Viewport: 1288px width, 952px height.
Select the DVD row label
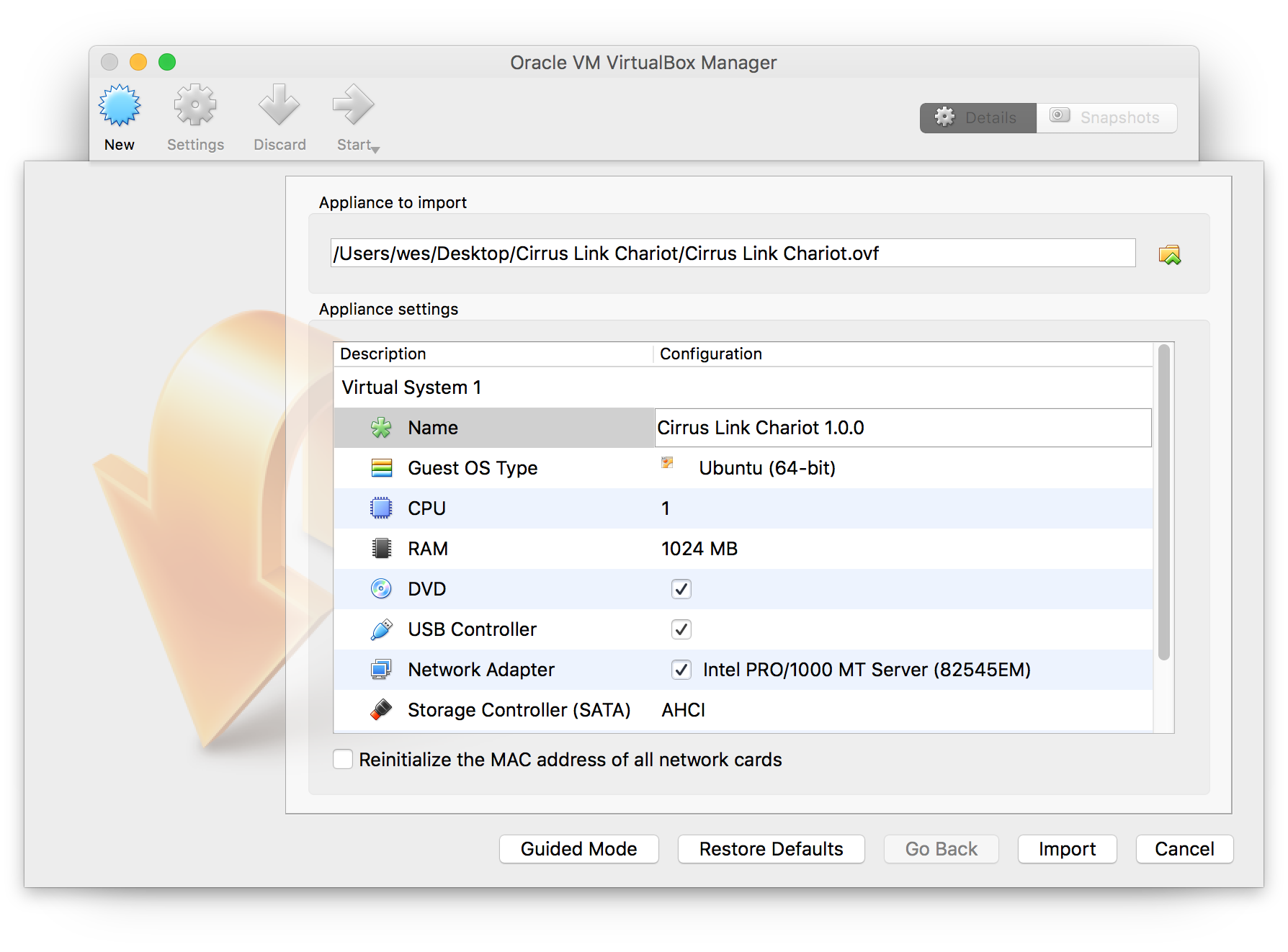(x=427, y=589)
